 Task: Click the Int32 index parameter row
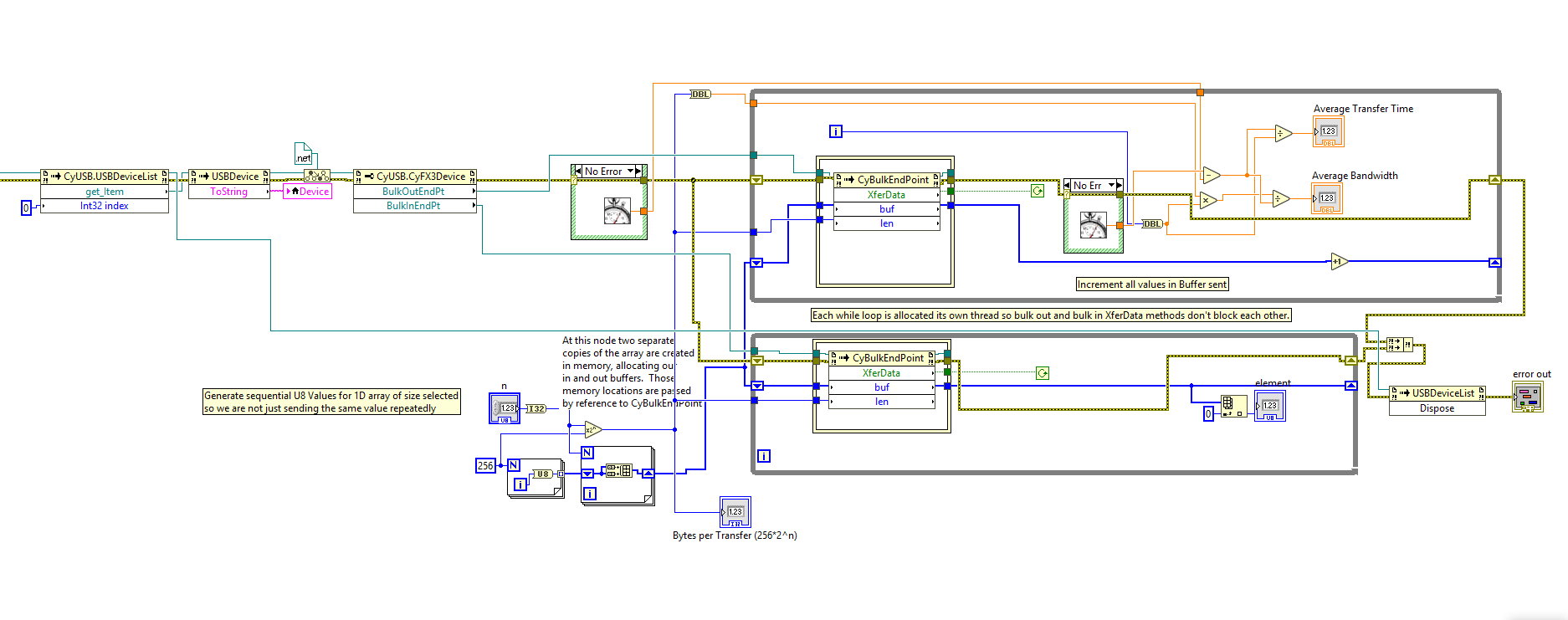point(105,206)
